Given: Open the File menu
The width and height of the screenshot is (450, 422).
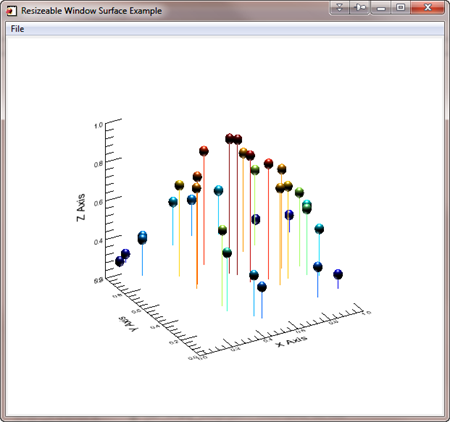Looking at the screenshot, I should pos(17,29).
